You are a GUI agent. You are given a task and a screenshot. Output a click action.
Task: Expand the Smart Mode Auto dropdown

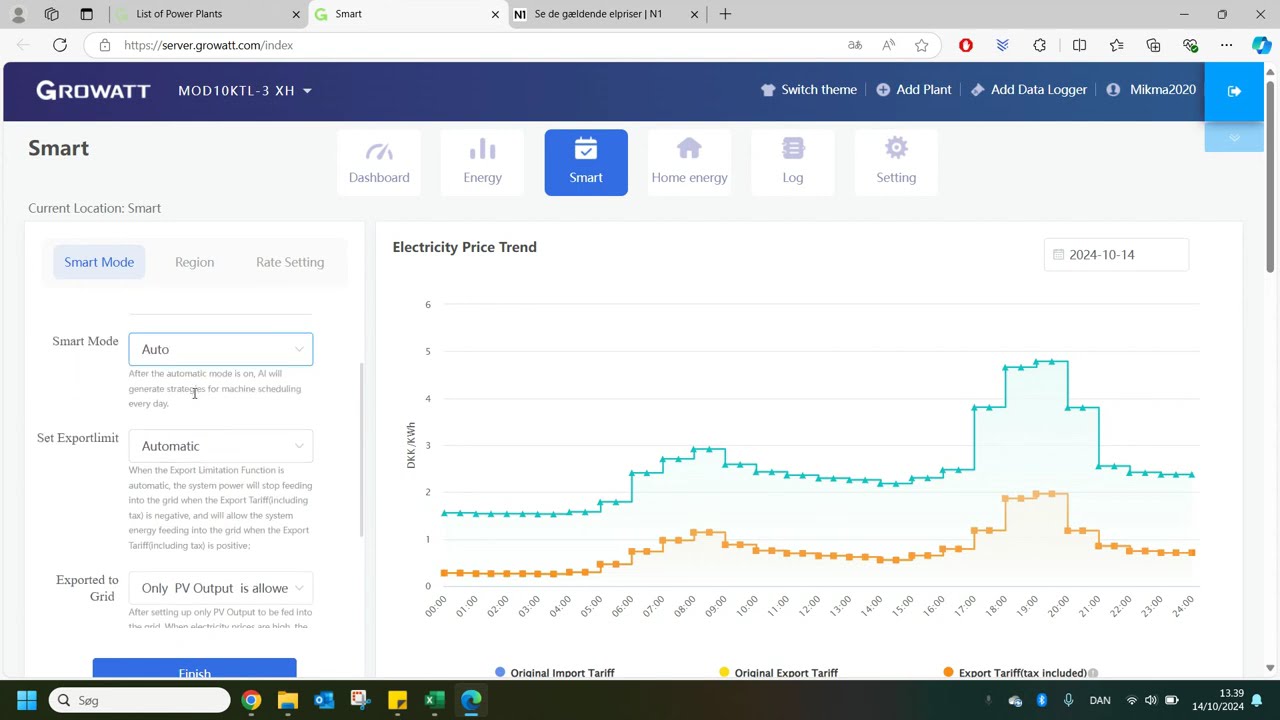[221, 349]
